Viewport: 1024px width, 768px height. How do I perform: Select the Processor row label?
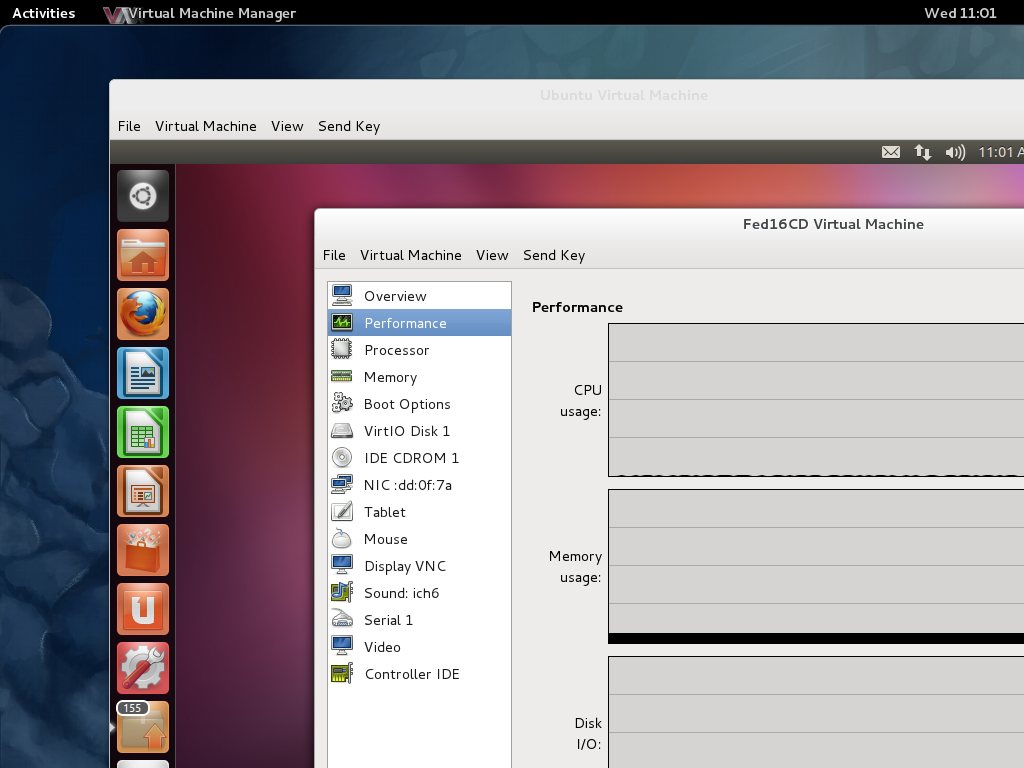[396, 350]
